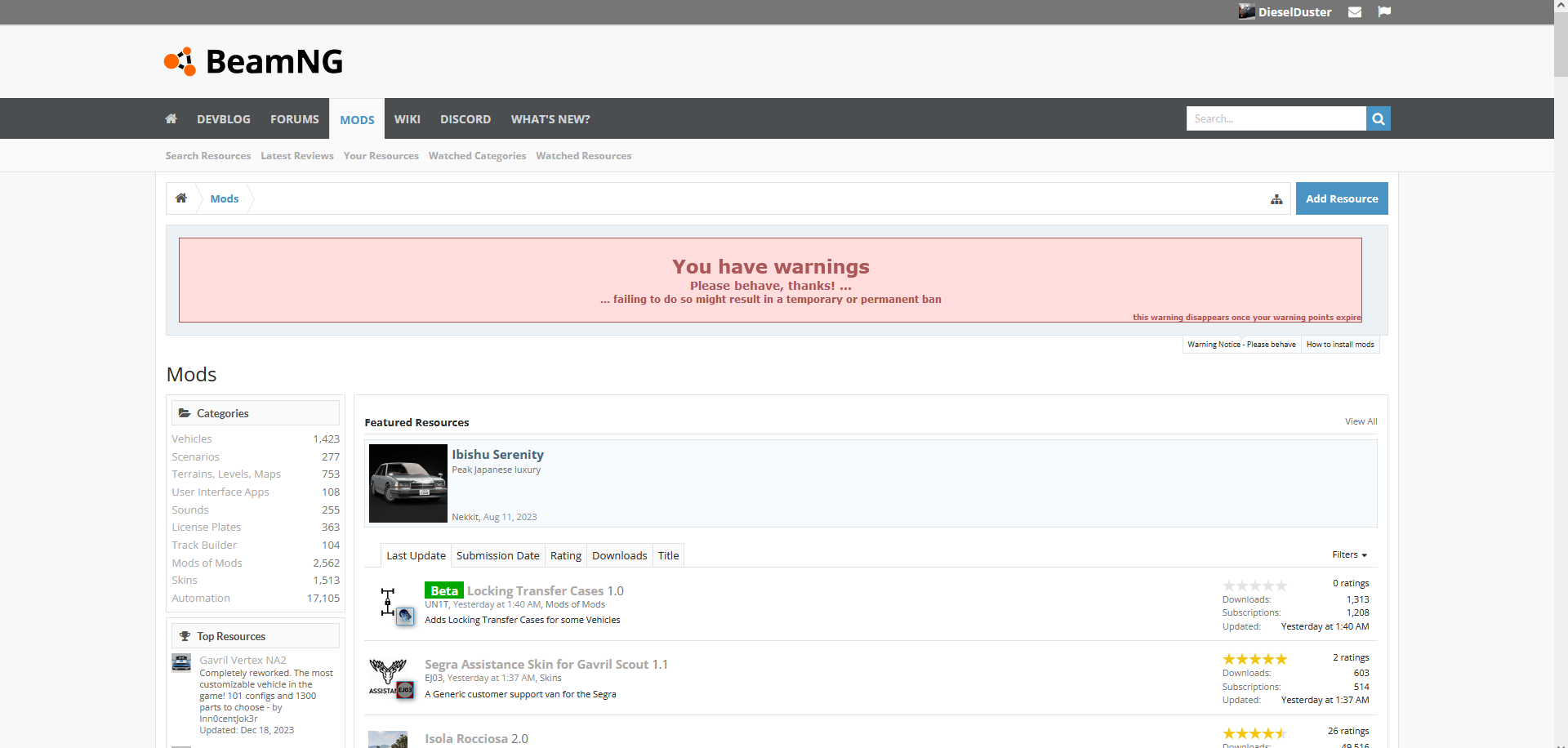Open Latest Reviews link
This screenshot has height=748, width=1568.
tap(297, 156)
